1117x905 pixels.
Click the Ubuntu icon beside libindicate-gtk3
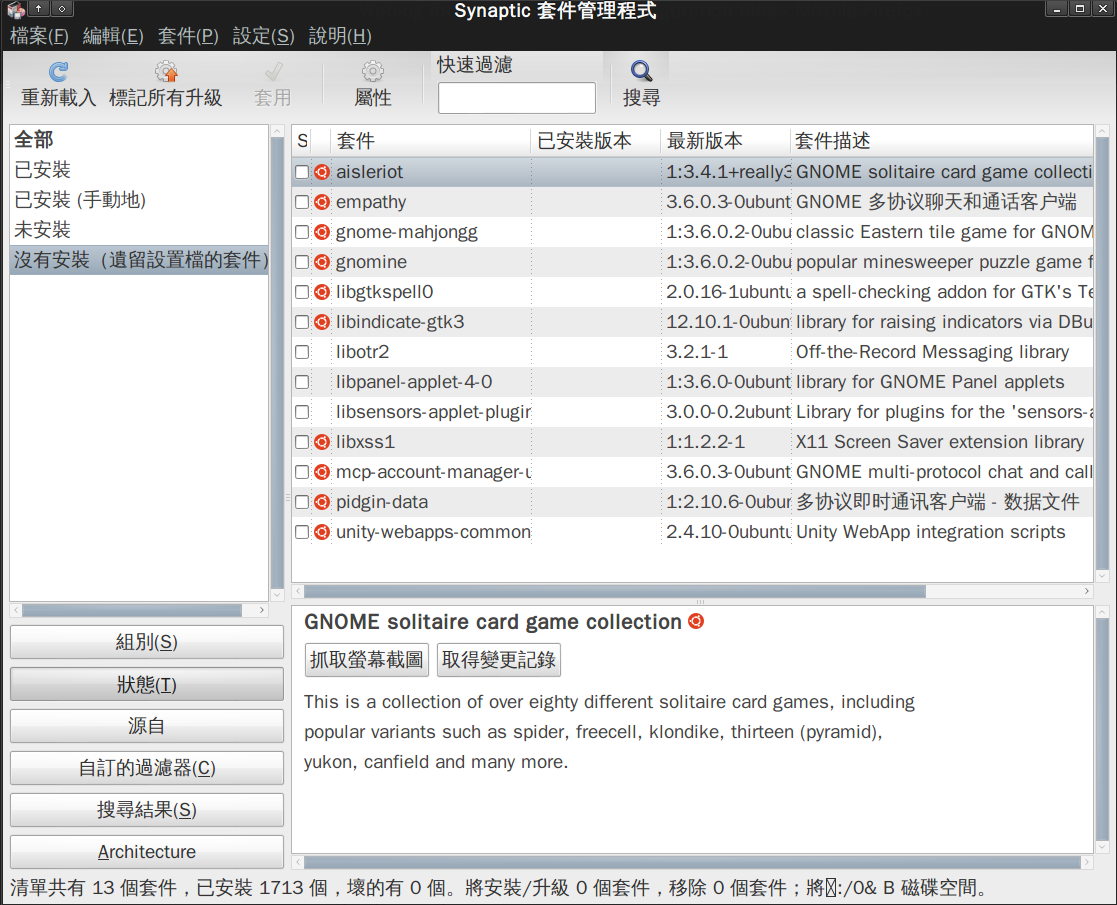coord(322,321)
